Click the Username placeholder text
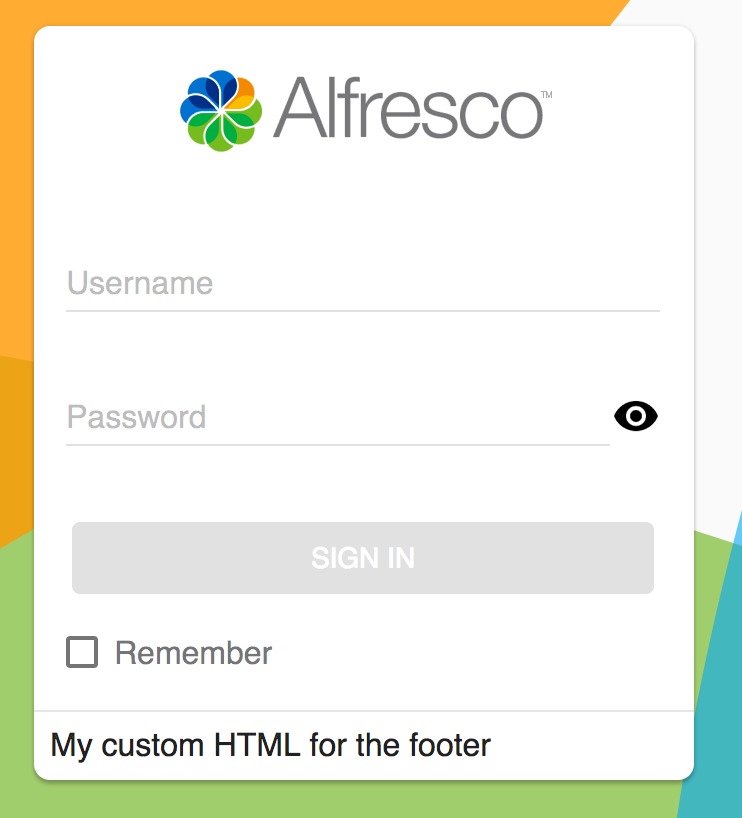The width and height of the screenshot is (742, 818). [x=139, y=284]
